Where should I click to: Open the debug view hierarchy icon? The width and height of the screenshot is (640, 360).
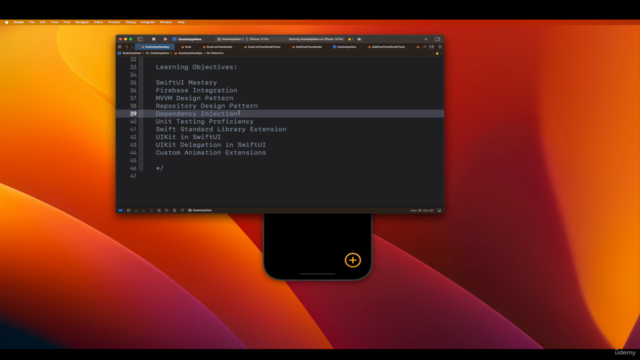pyautogui.click(x=159, y=210)
